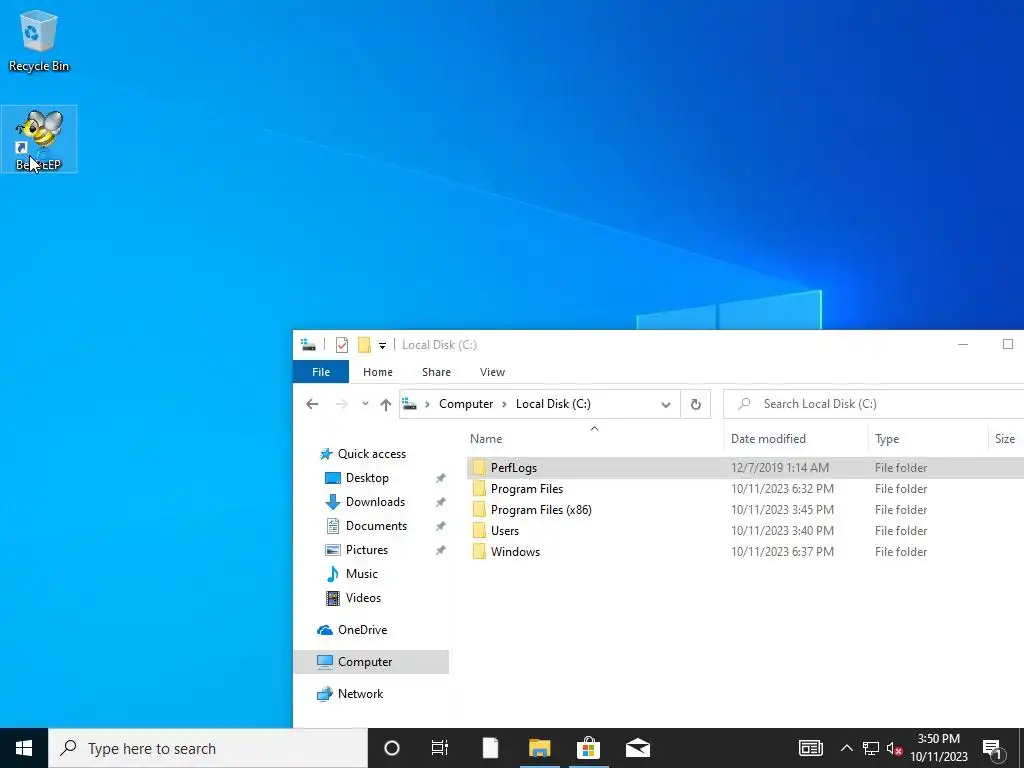Expand chevron before Computer in address bar
1024x768 pixels.
click(x=427, y=404)
